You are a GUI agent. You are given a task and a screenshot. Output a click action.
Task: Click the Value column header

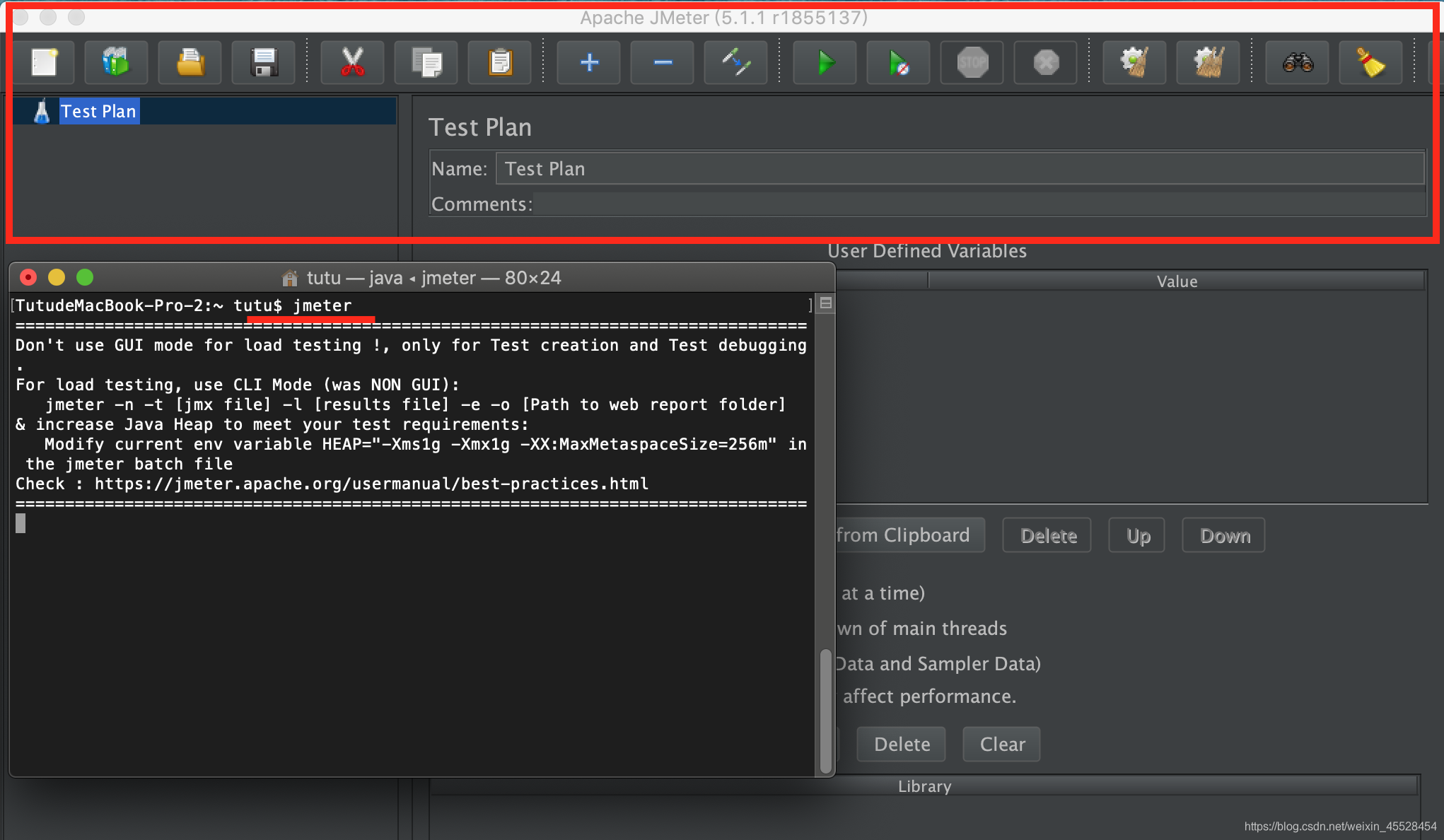[1177, 281]
